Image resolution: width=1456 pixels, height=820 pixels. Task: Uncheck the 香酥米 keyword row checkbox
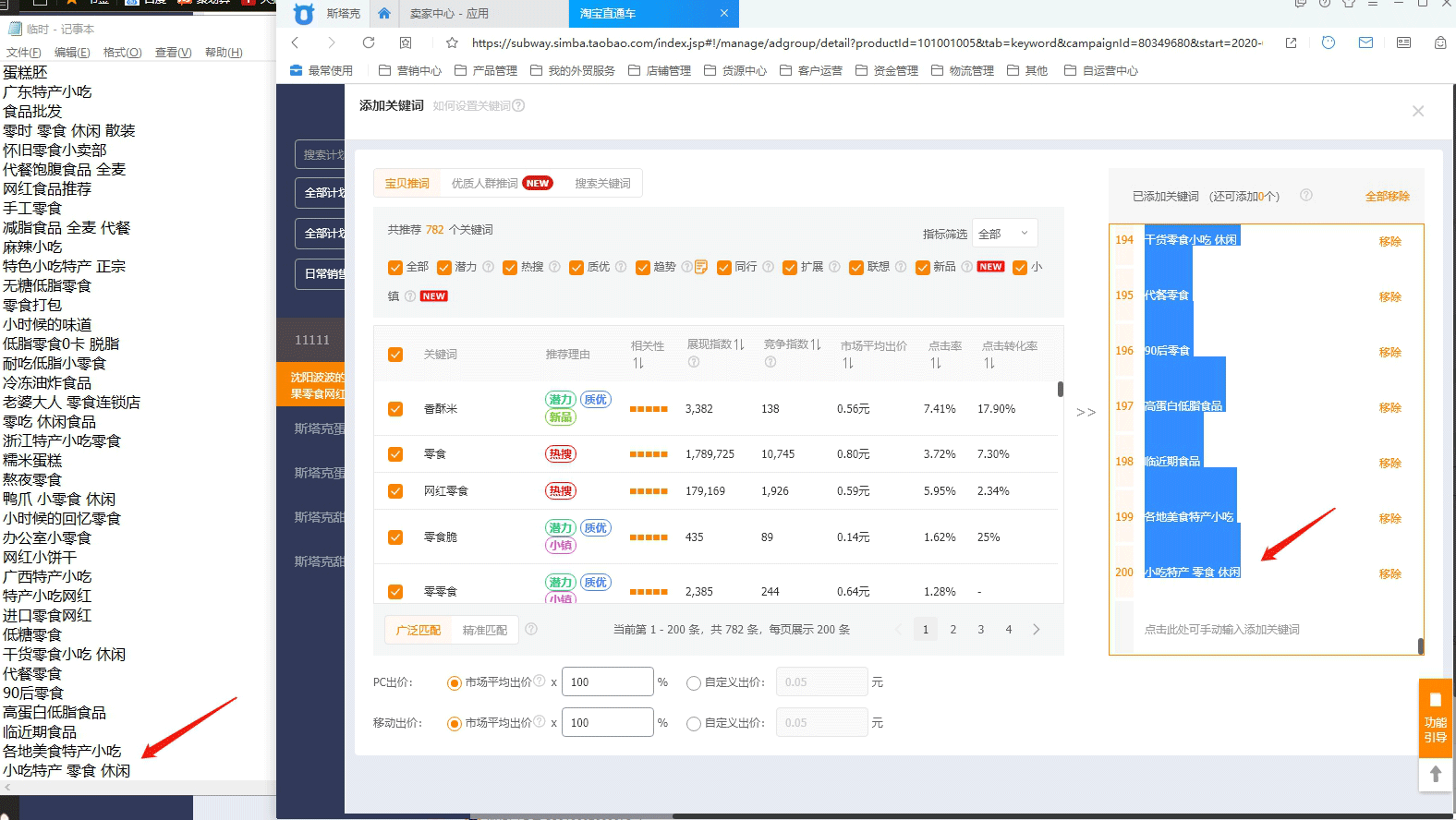[395, 409]
